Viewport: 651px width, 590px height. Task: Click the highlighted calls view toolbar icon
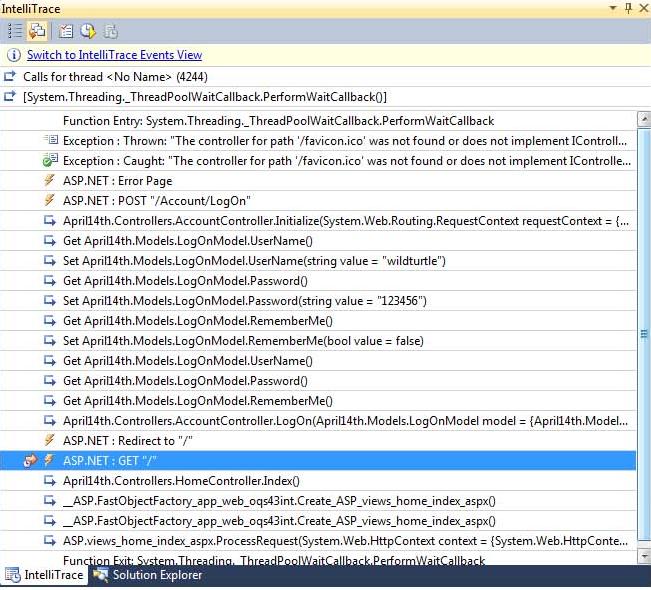coord(37,31)
